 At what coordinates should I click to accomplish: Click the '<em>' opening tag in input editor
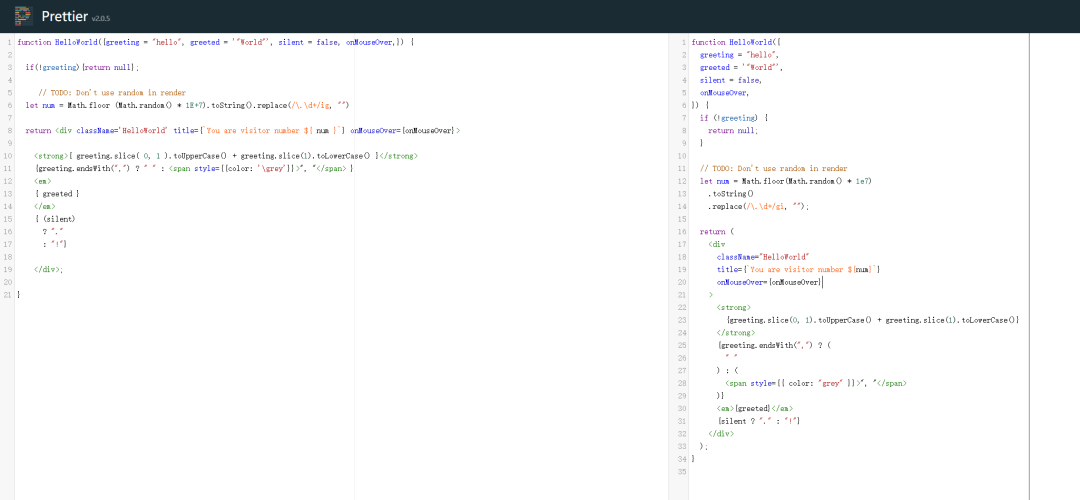coord(42,181)
